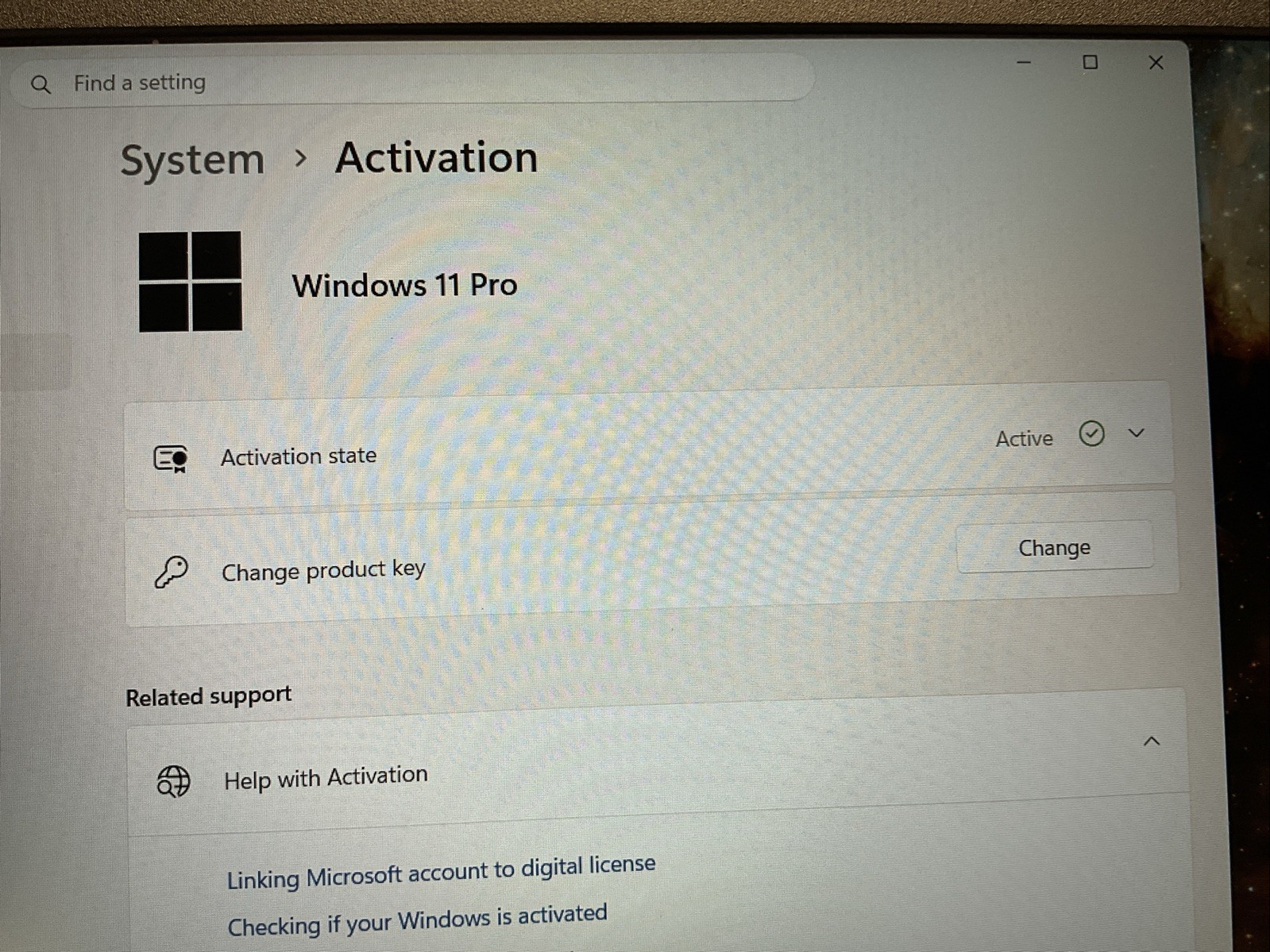Expand the Activation state row chevron
The width and height of the screenshot is (1270, 952).
pos(1137,433)
